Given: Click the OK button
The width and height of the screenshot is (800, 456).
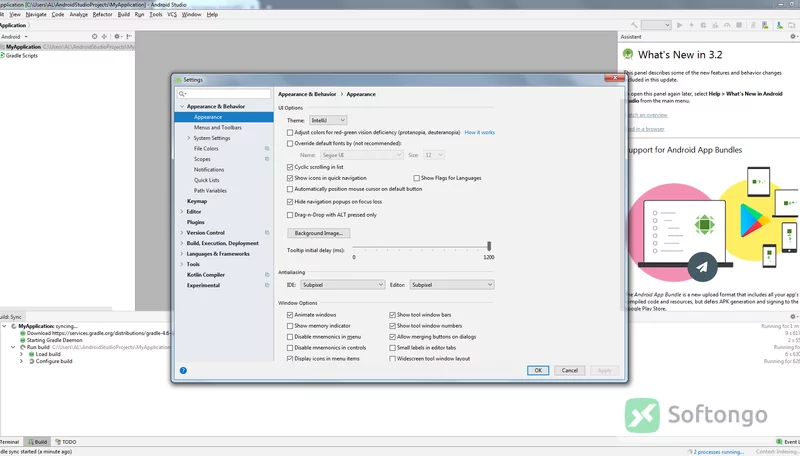Looking at the screenshot, I should point(538,370).
